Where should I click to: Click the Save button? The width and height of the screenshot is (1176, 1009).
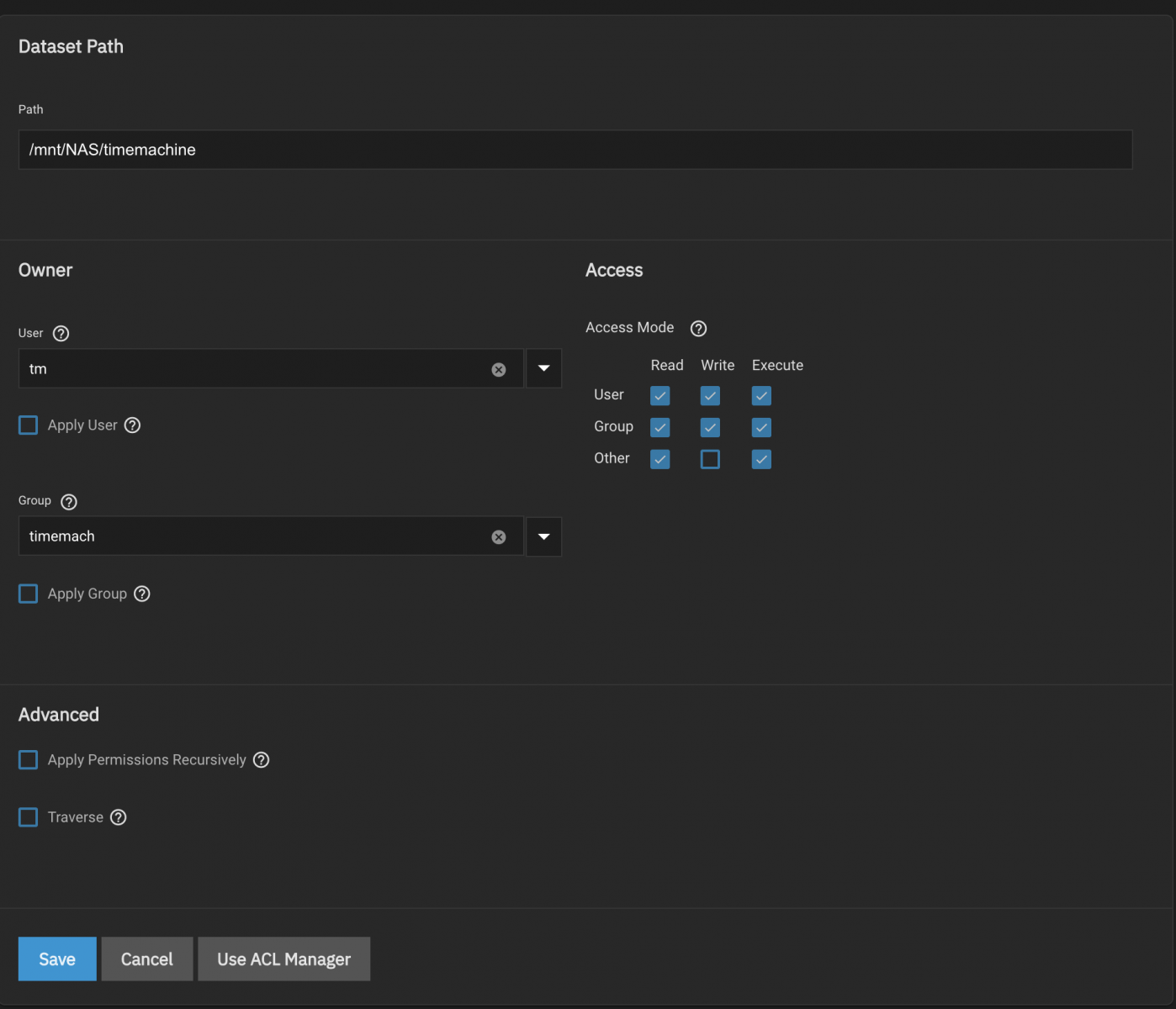pyautogui.click(x=57, y=959)
